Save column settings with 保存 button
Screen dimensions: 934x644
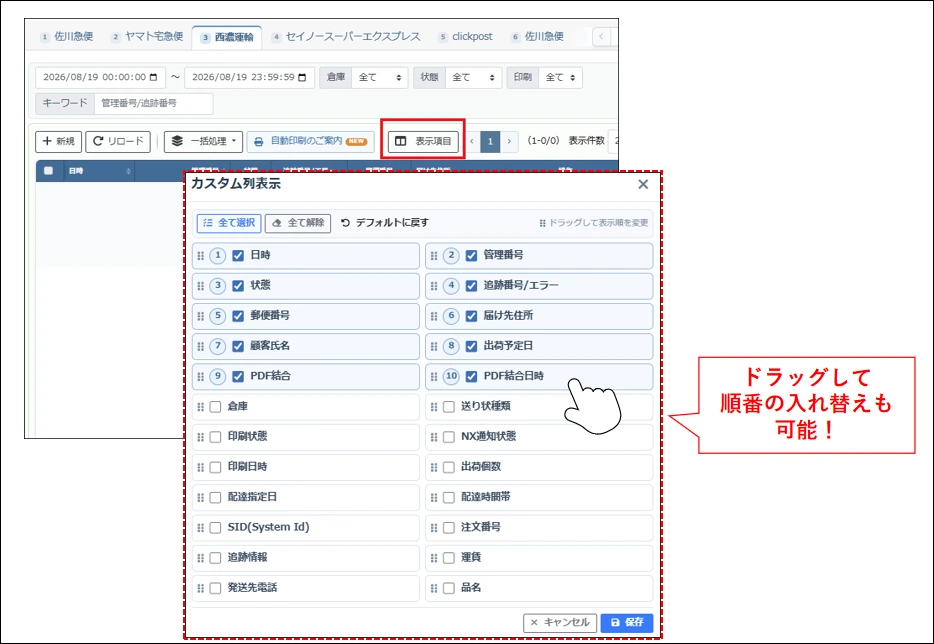point(627,623)
